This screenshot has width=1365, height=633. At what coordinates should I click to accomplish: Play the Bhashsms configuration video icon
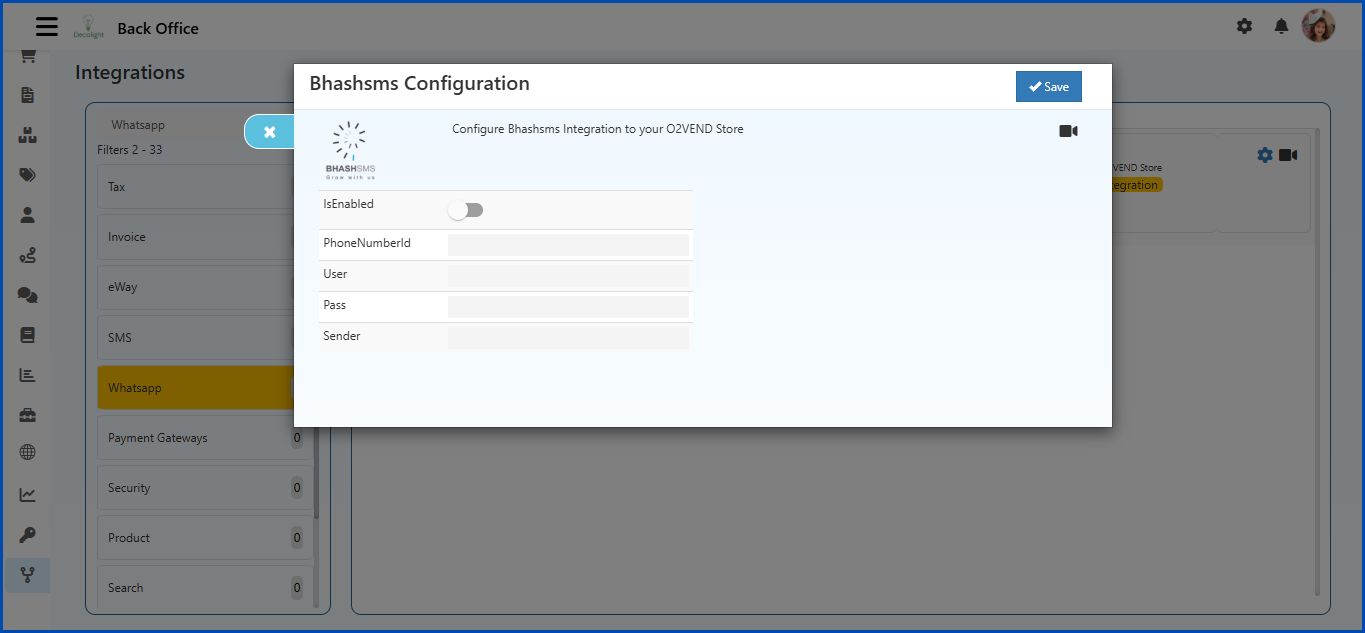point(1068,130)
